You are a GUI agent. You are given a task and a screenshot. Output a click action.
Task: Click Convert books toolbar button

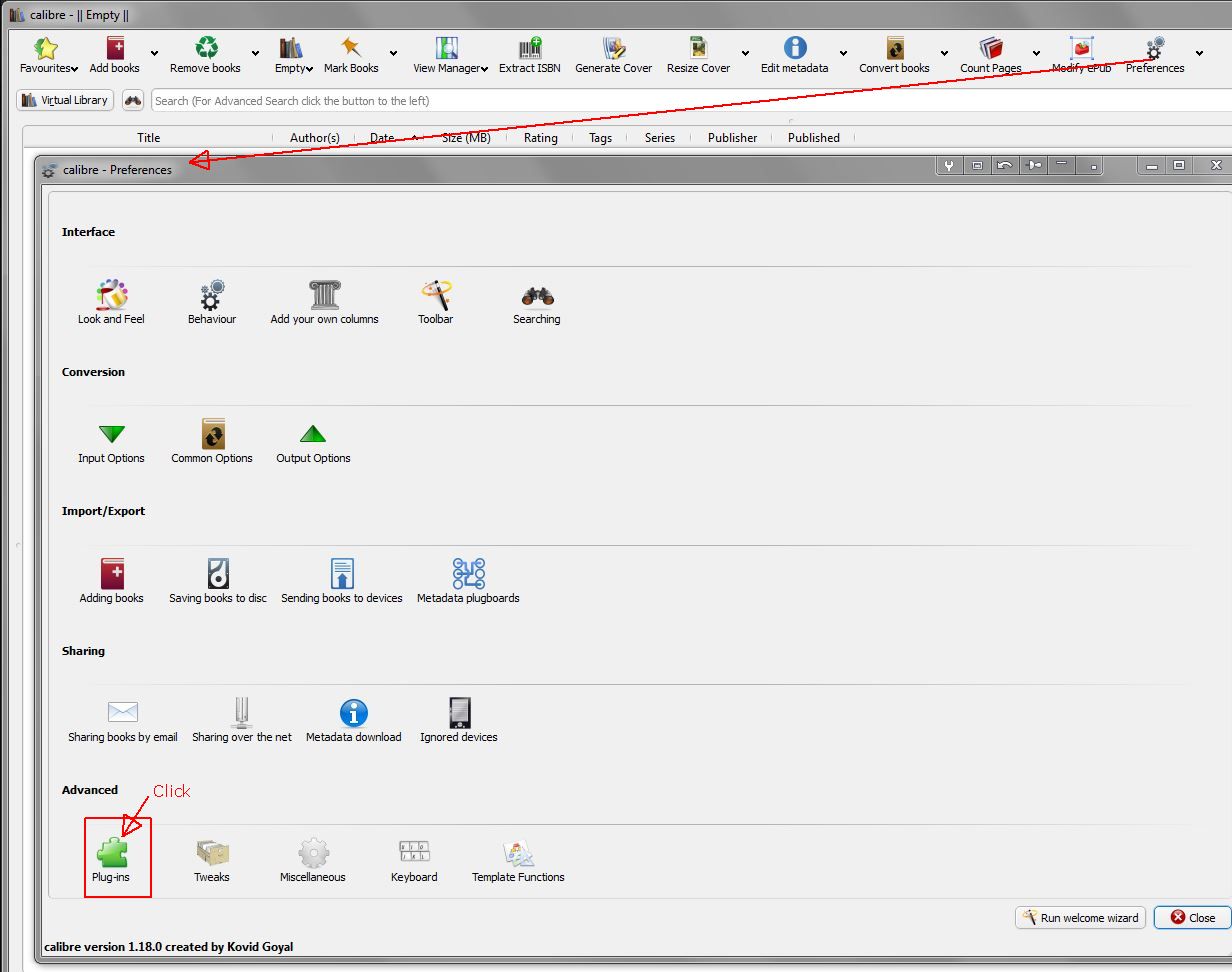click(x=894, y=55)
